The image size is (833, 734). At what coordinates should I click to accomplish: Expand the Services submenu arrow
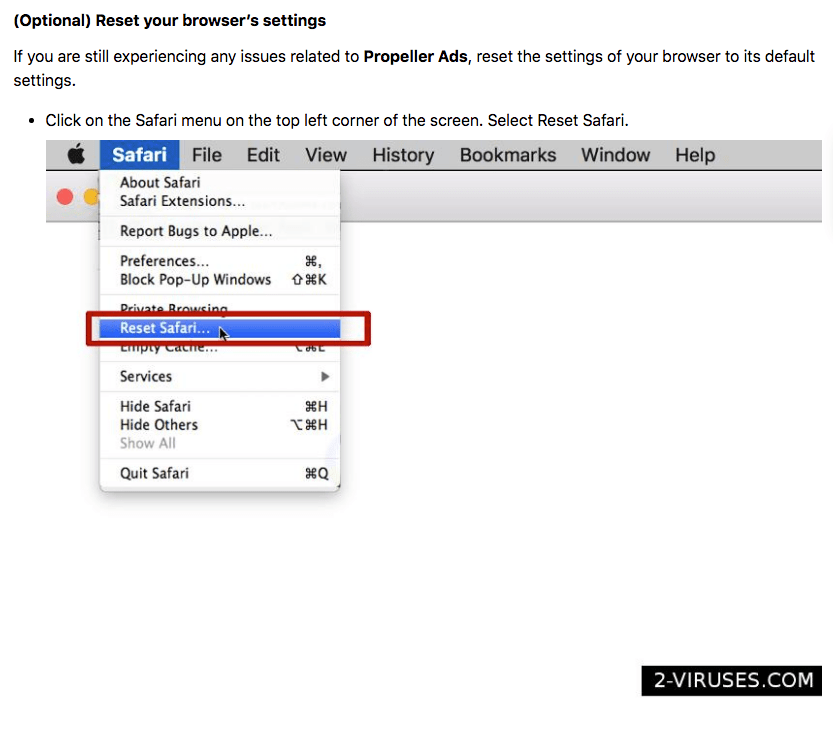(325, 377)
